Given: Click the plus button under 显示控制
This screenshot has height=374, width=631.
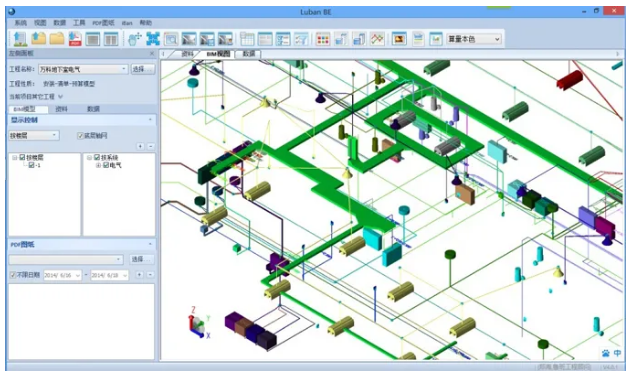Looking at the screenshot, I should click(x=140, y=147).
